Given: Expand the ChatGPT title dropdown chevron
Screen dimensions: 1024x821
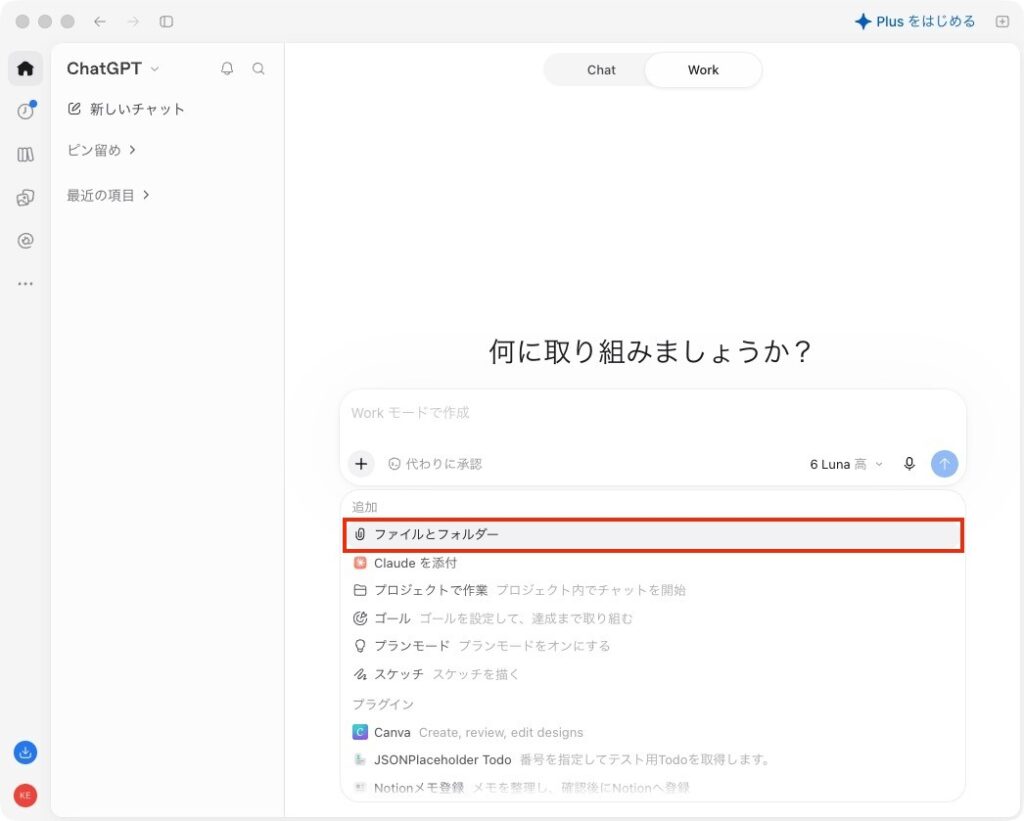Looking at the screenshot, I should click(155, 69).
